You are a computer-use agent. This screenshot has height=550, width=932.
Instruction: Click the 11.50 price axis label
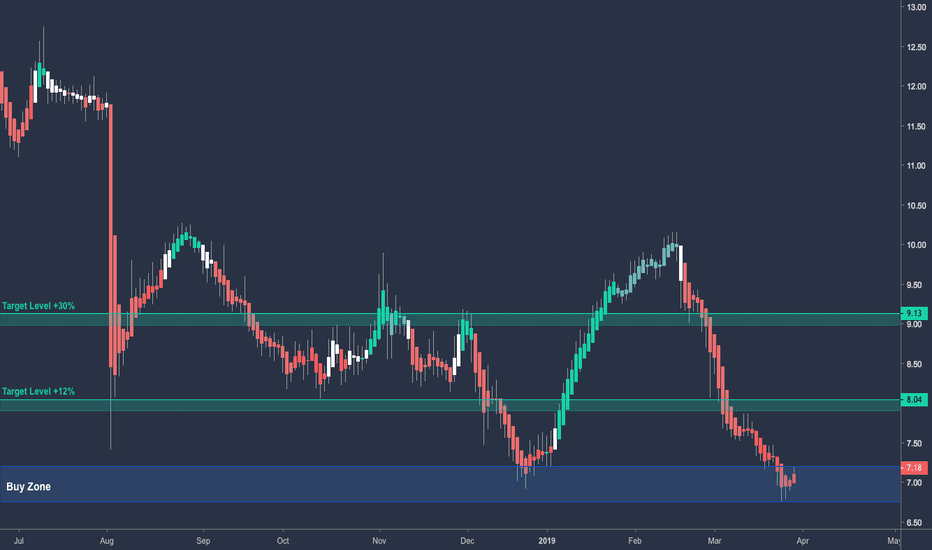pos(916,127)
